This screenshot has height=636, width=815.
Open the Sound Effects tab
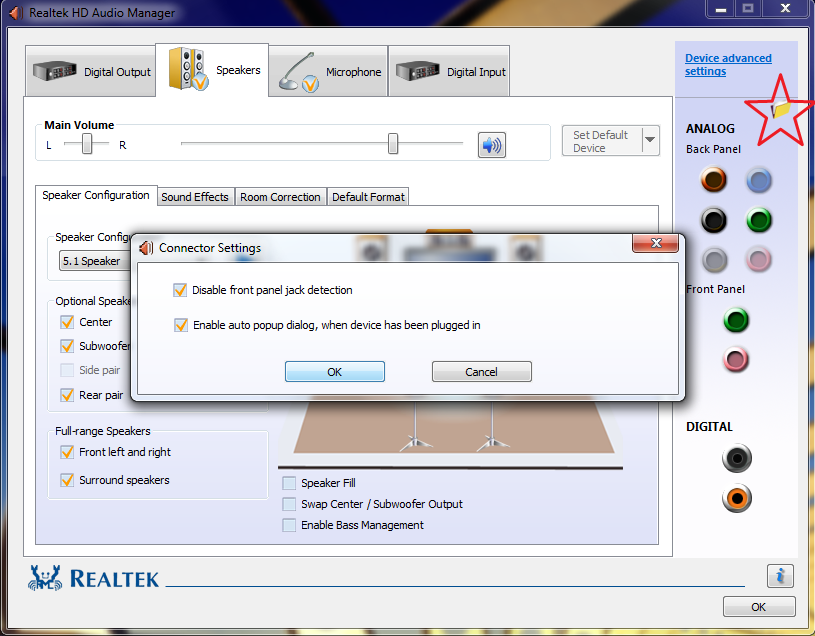195,196
